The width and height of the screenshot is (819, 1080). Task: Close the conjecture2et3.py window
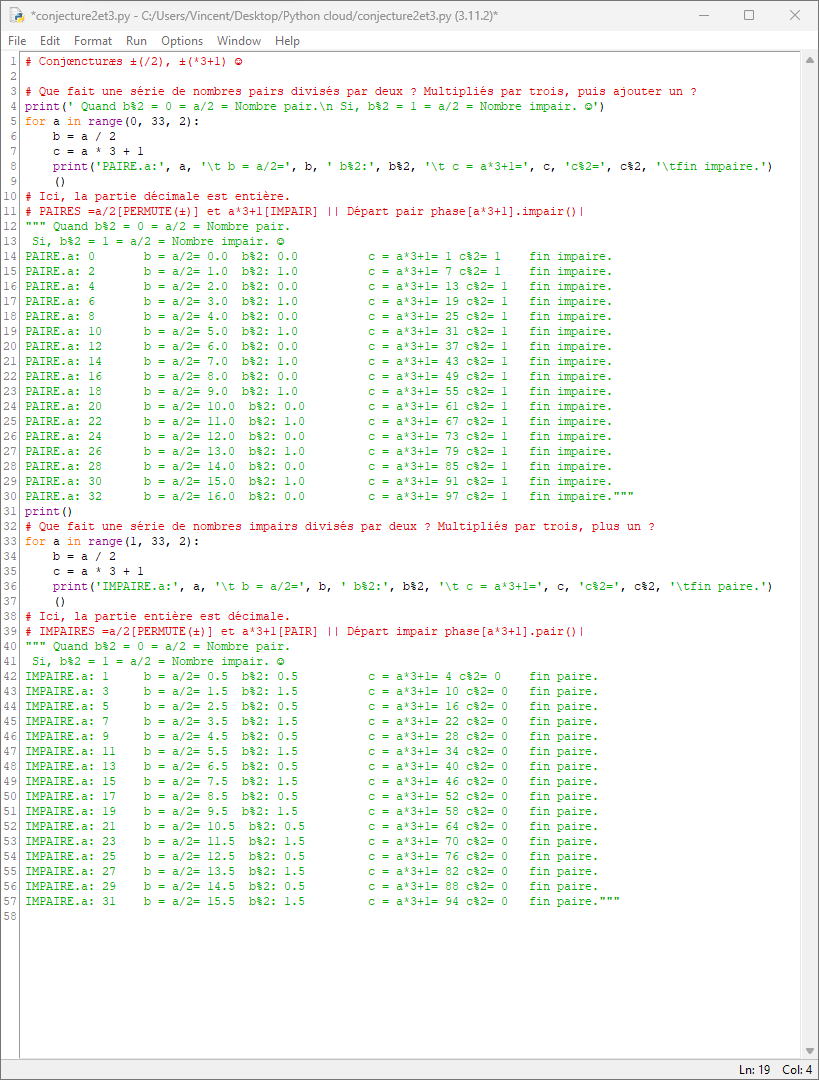(794, 14)
